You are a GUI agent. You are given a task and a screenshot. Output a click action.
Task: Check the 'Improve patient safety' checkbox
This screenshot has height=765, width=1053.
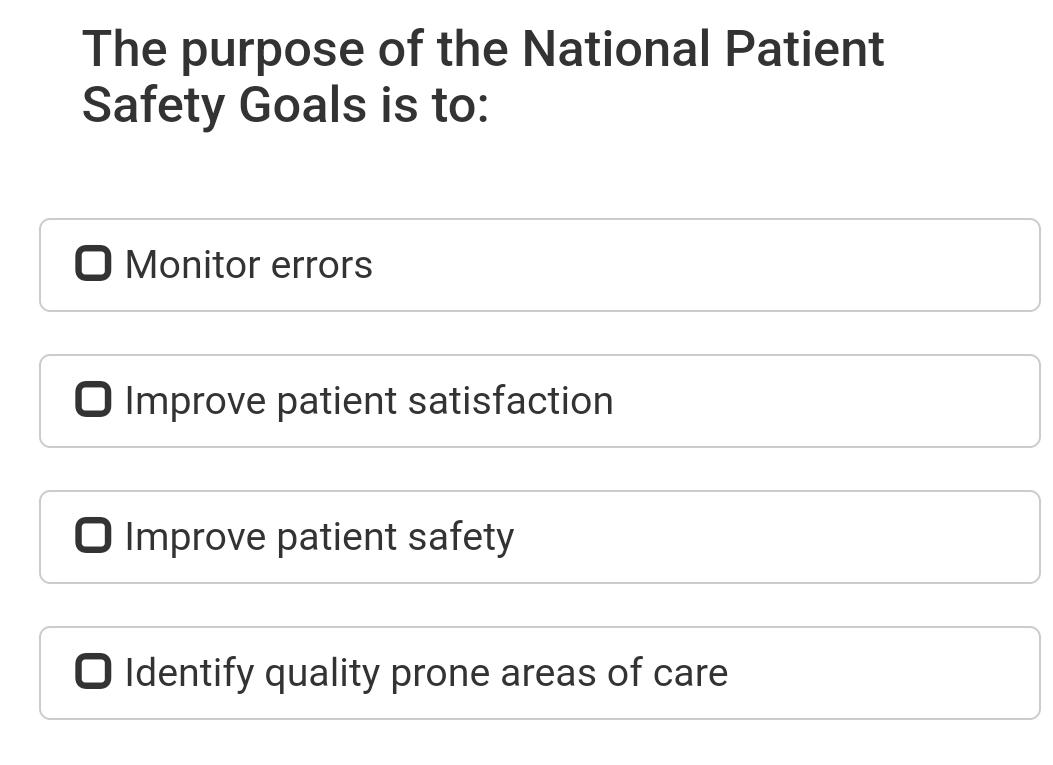pos(93,536)
